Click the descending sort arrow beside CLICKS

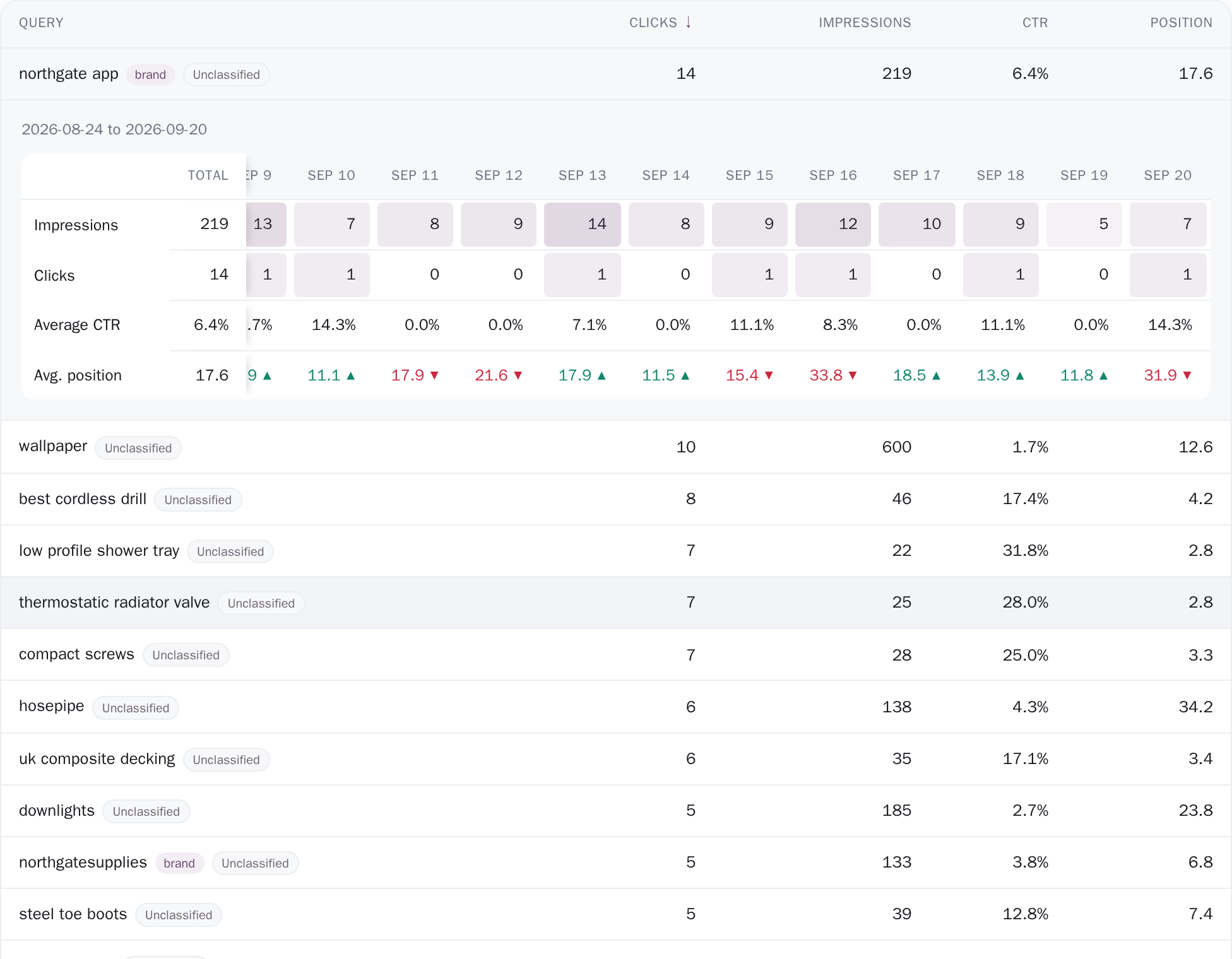(x=688, y=23)
